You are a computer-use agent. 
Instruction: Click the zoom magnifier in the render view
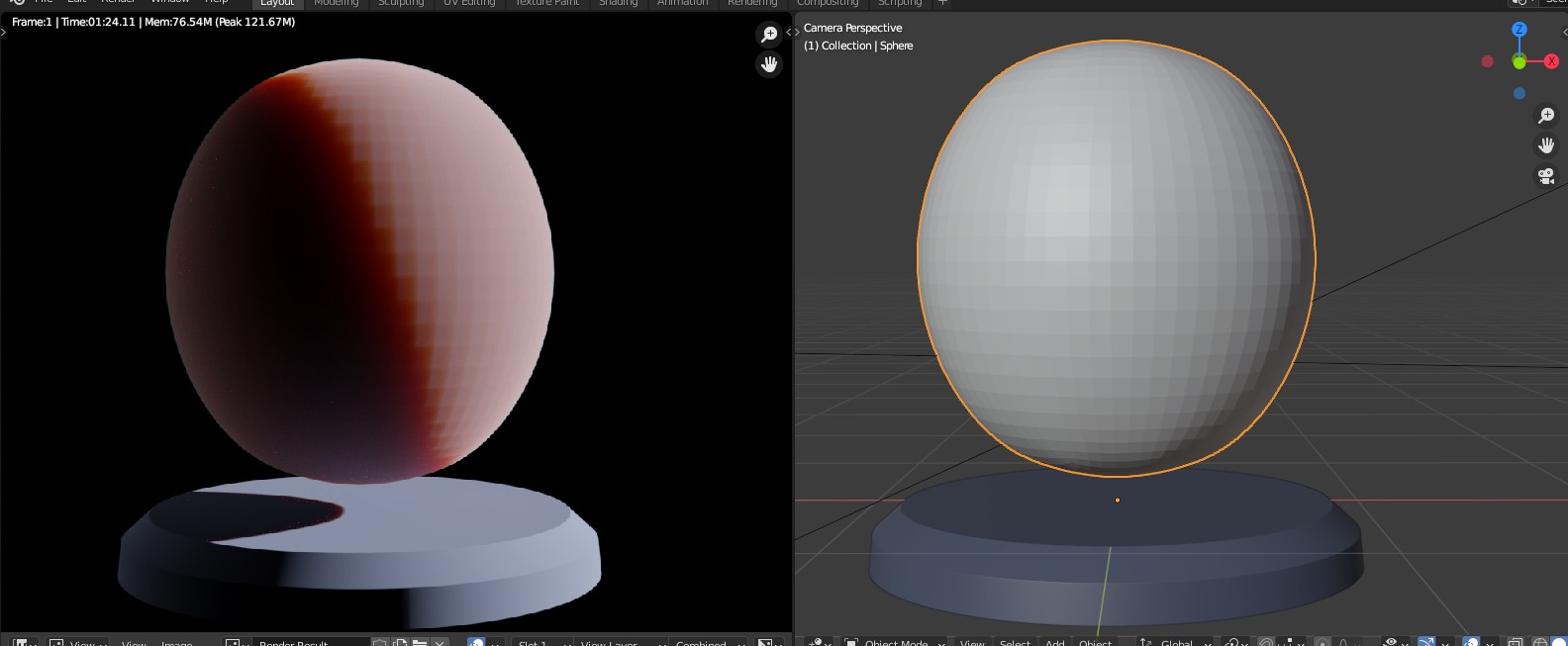768,35
